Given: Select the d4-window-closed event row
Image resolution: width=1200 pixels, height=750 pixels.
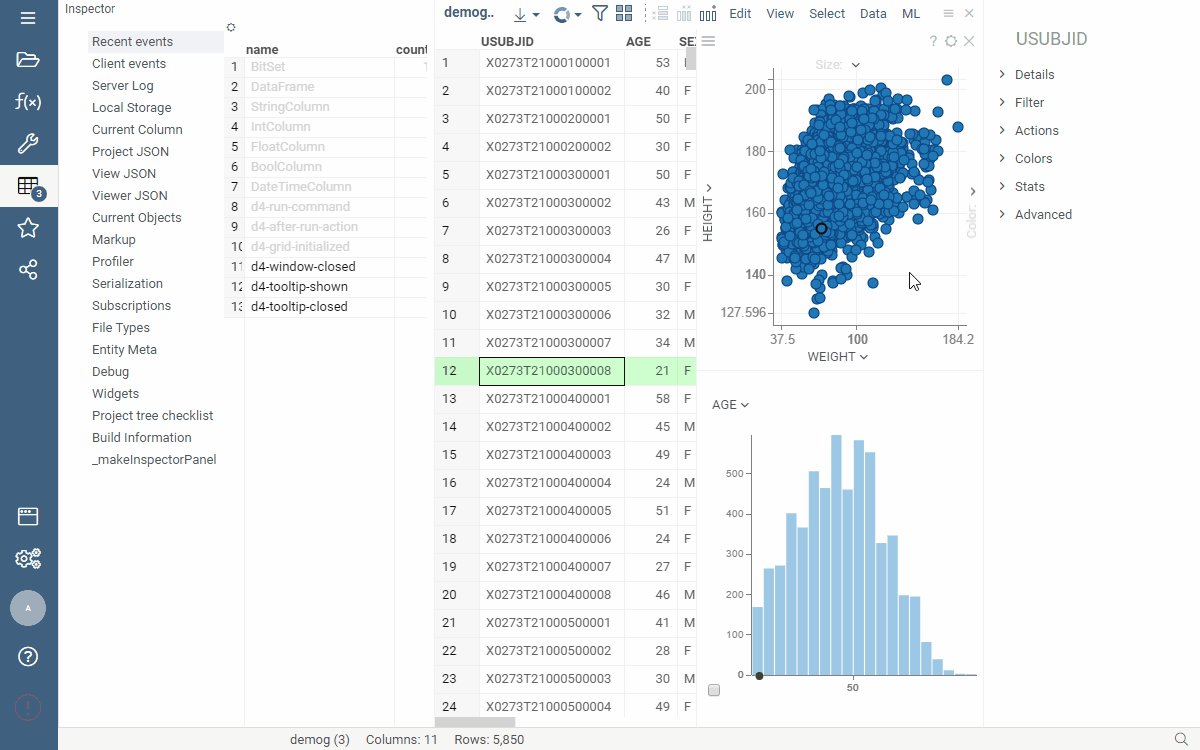Looking at the screenshot, I should 303,267.
